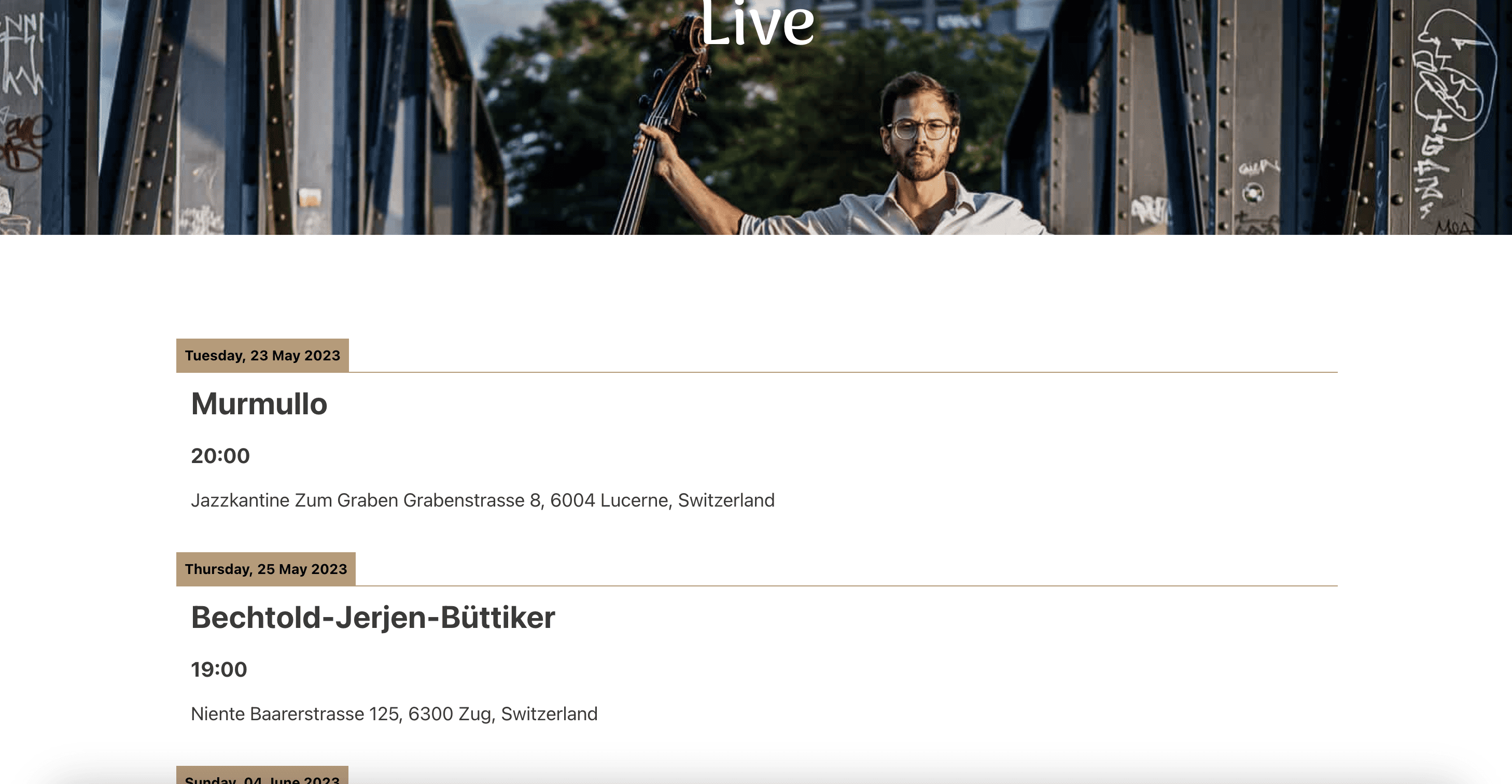Screen dimensions: 1512x784
Task: Click the Live page heading
Action: click(x=757, y=23)
